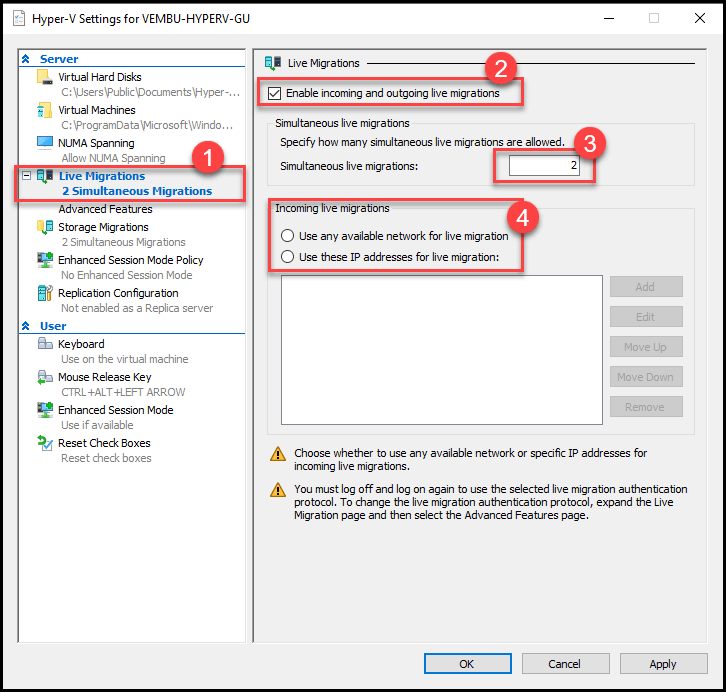Screen dimensions: 726x692
Task: Select Storage Migrations settings
Action: pos(103,227)
